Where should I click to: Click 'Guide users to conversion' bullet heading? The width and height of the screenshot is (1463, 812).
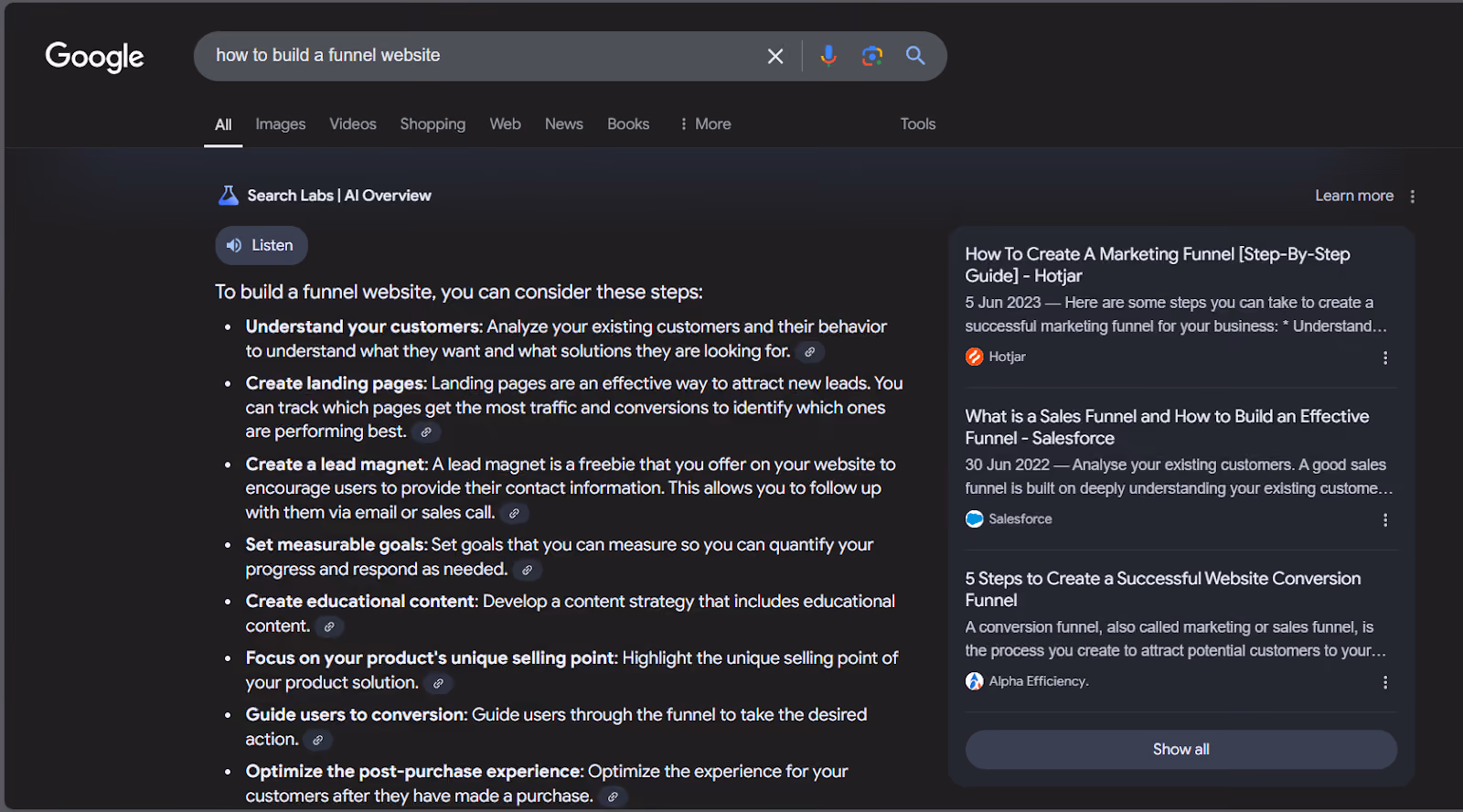coord(356,714)
